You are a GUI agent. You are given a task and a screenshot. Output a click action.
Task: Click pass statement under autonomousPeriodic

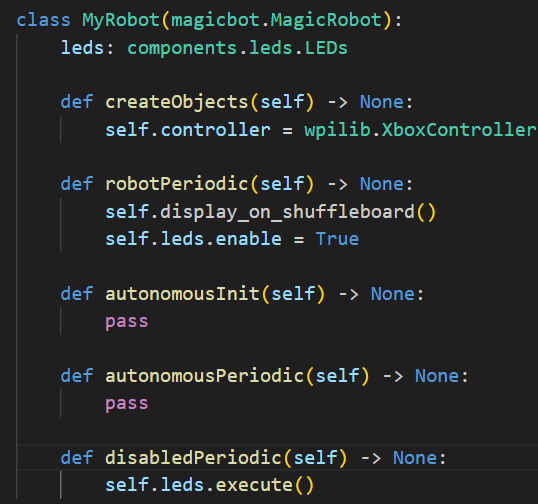tap(127, 404)
